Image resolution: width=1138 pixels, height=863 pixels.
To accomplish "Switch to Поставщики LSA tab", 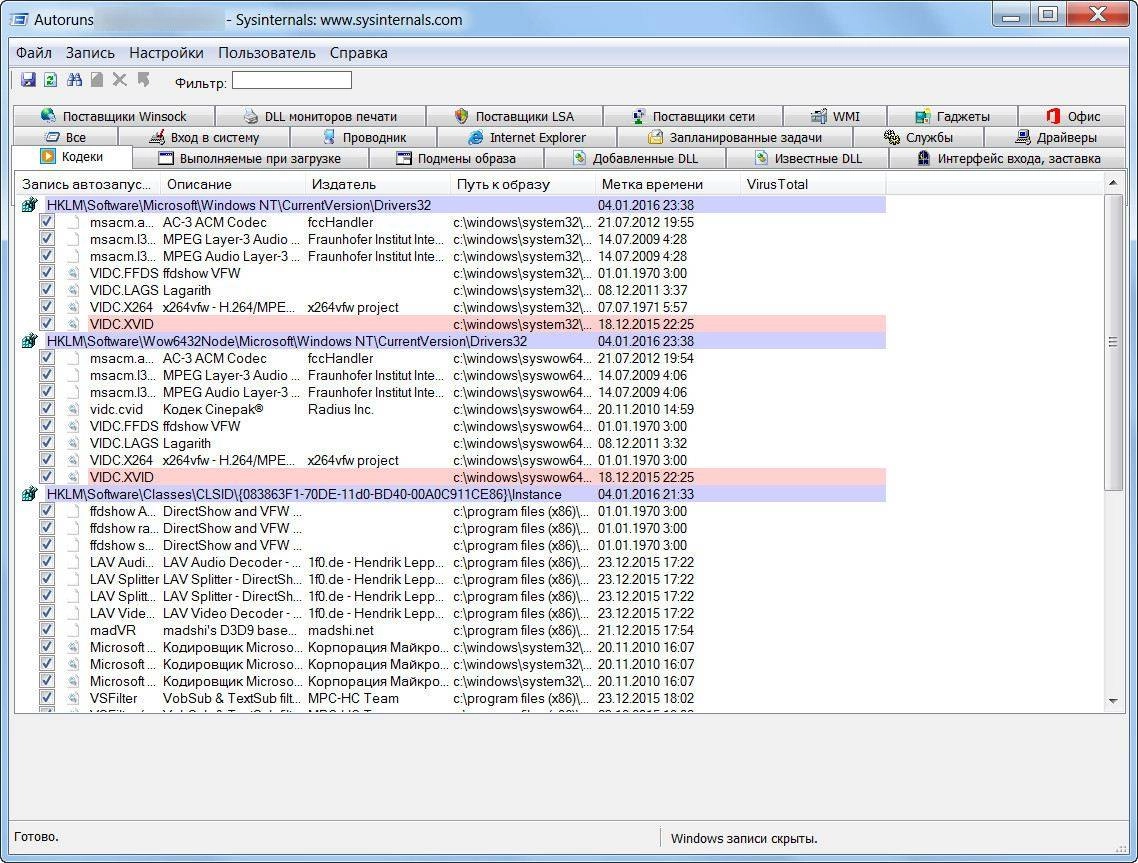I will click(514, 116).
